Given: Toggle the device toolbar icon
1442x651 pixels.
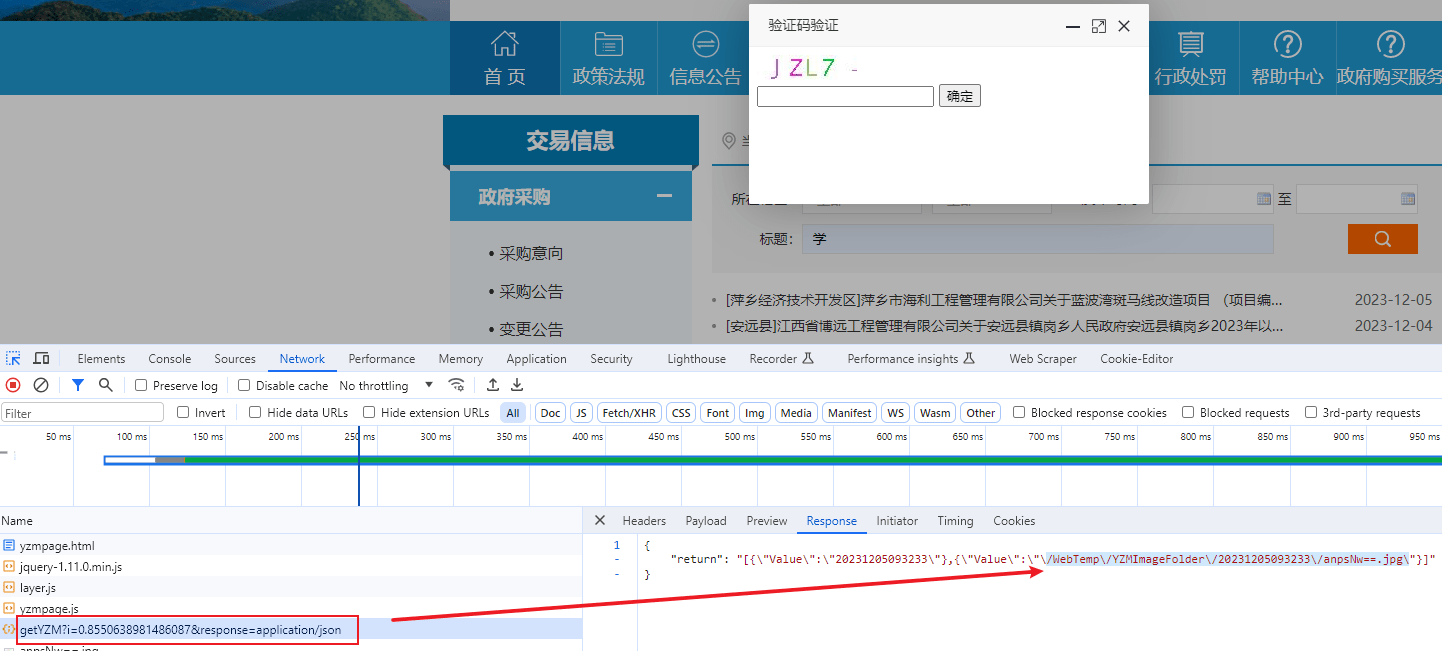Looking at the screenshot, I should pyautogui.click(x=41, y=358).
